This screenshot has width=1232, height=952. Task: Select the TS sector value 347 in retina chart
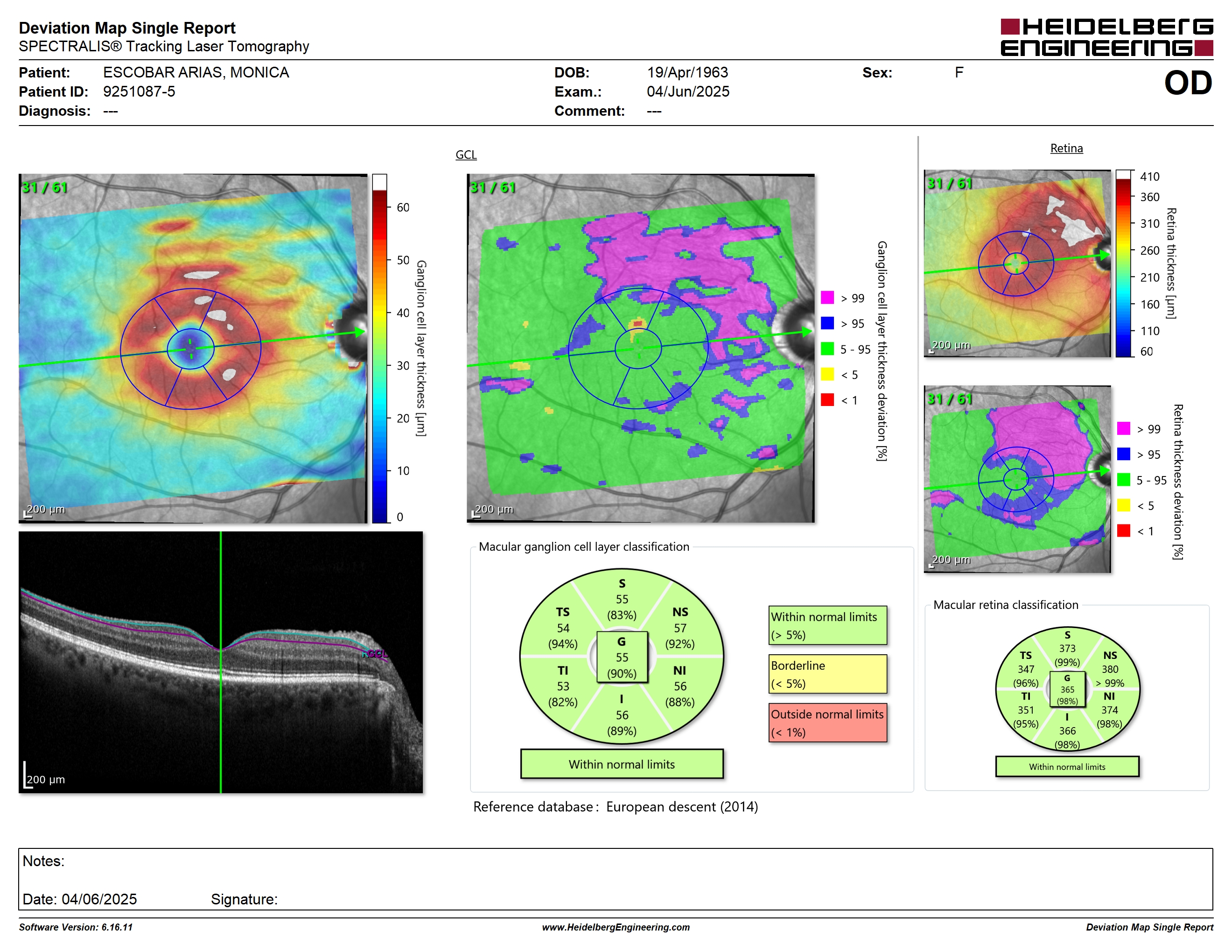(x=1026, y=670)
